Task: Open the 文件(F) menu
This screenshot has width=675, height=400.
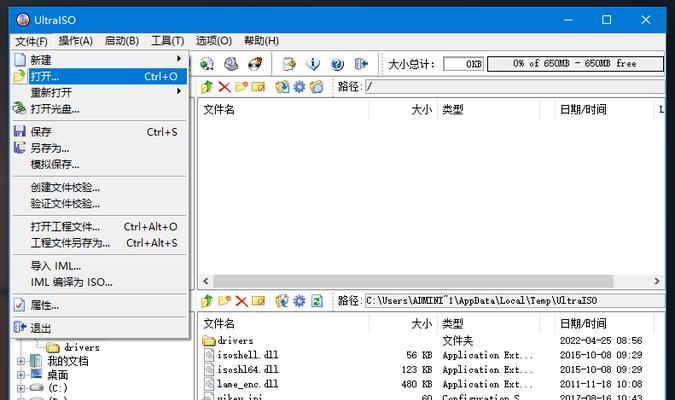Action: [x=31, y=41]
